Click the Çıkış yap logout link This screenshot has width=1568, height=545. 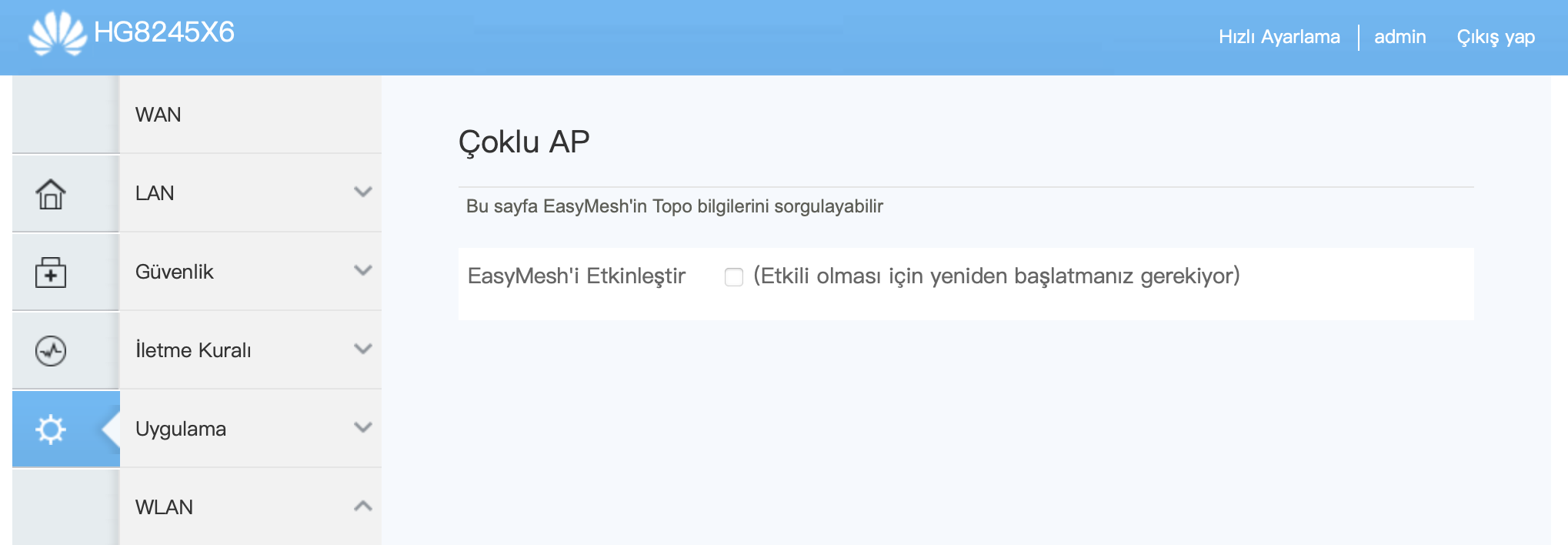1496,37
